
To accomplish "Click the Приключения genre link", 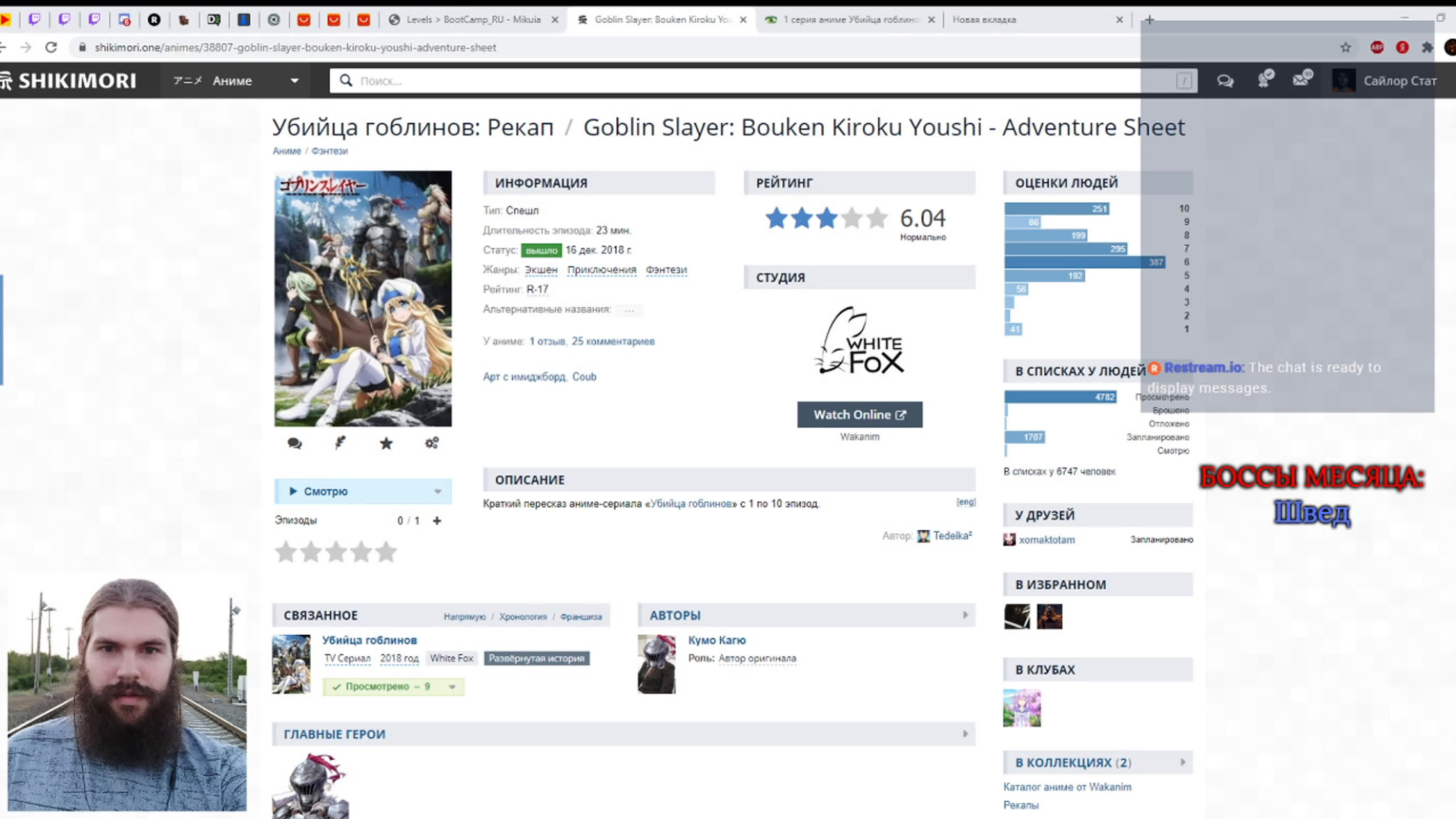I will (x=601, y=269).
